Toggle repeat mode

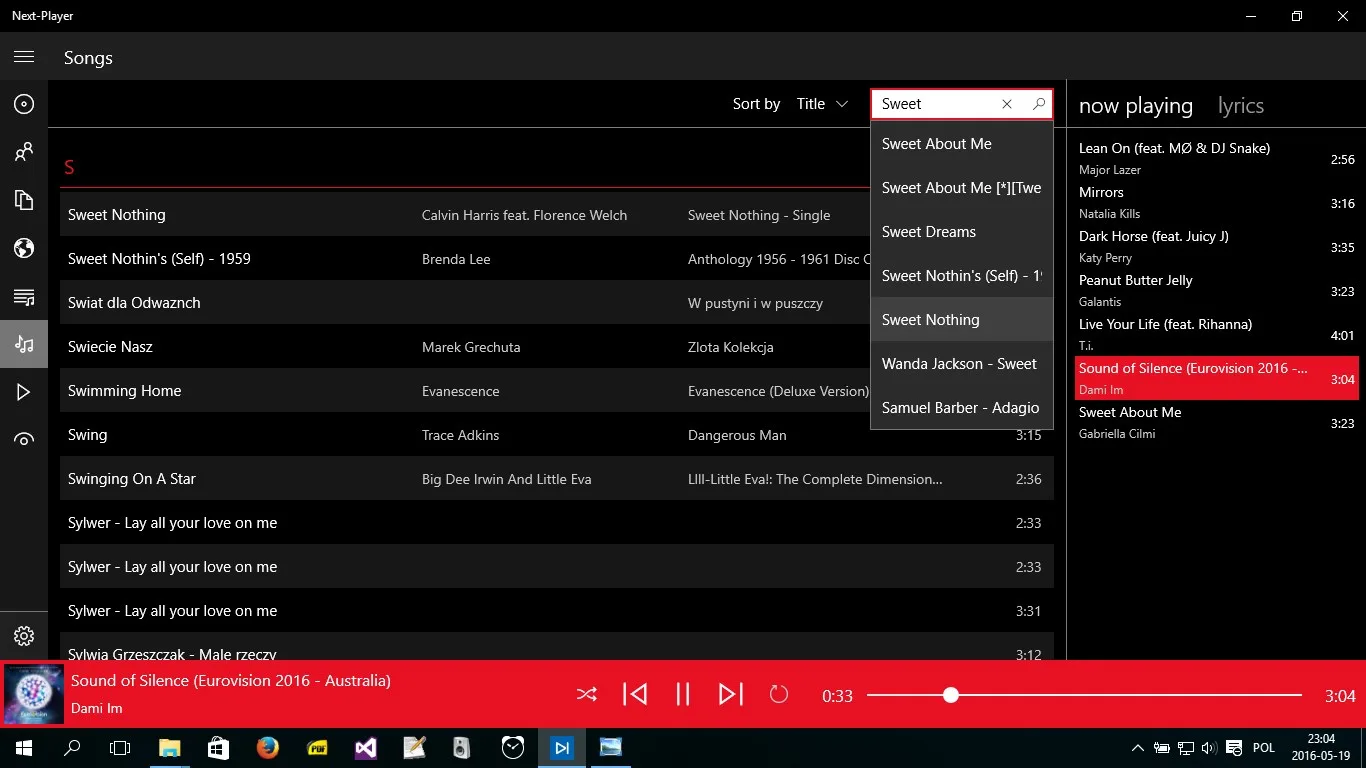779,694
